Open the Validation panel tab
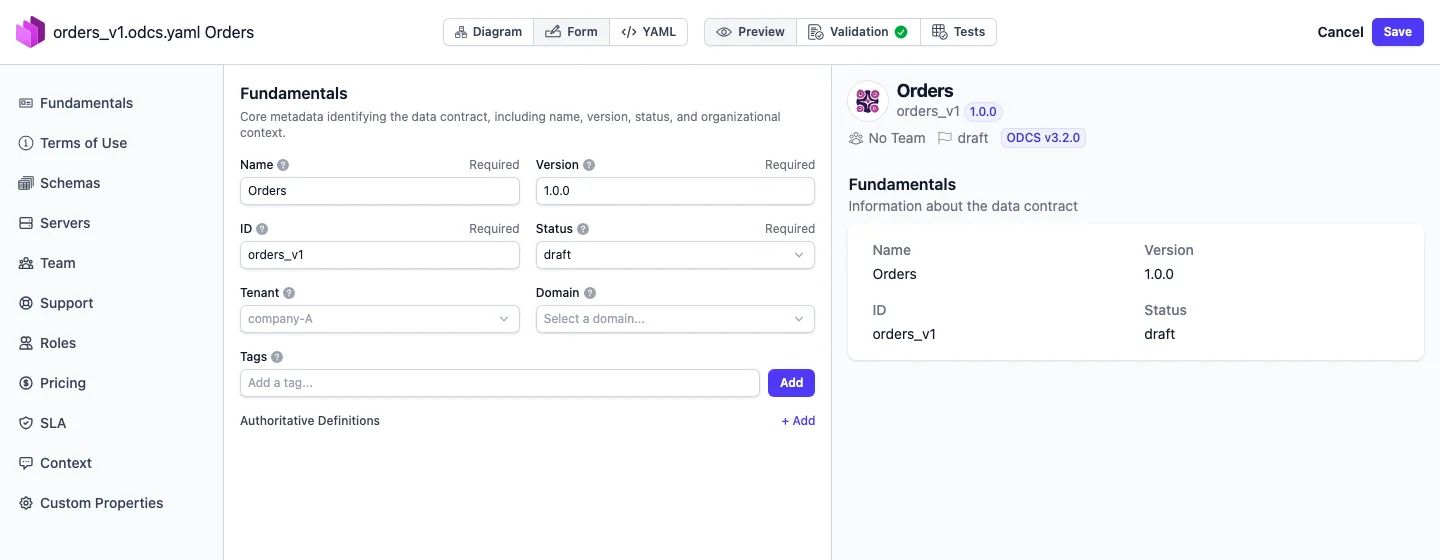The height and width of the screenshot is (560, 1440). 858,32
